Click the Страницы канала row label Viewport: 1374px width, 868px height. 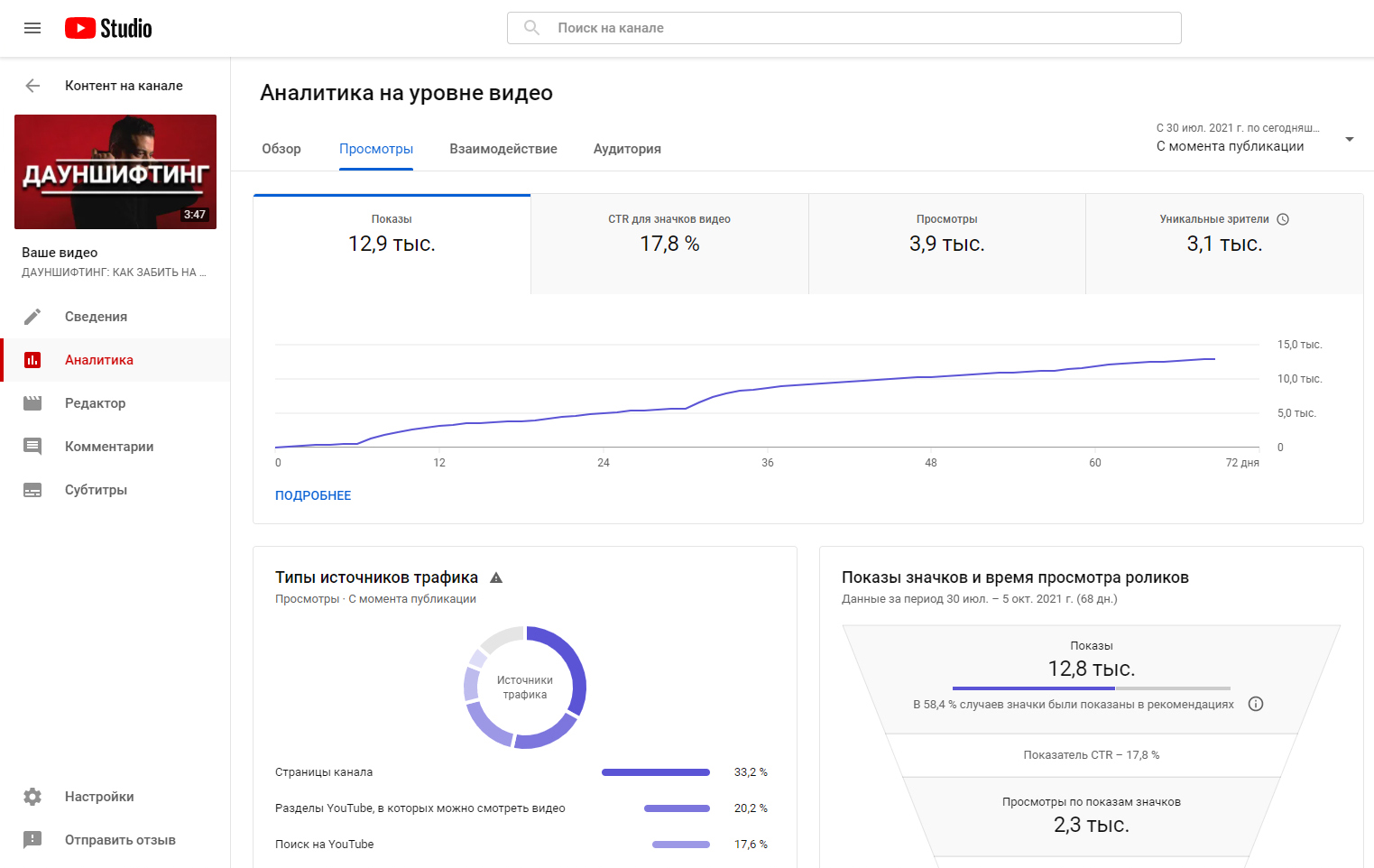pos(324,772)
